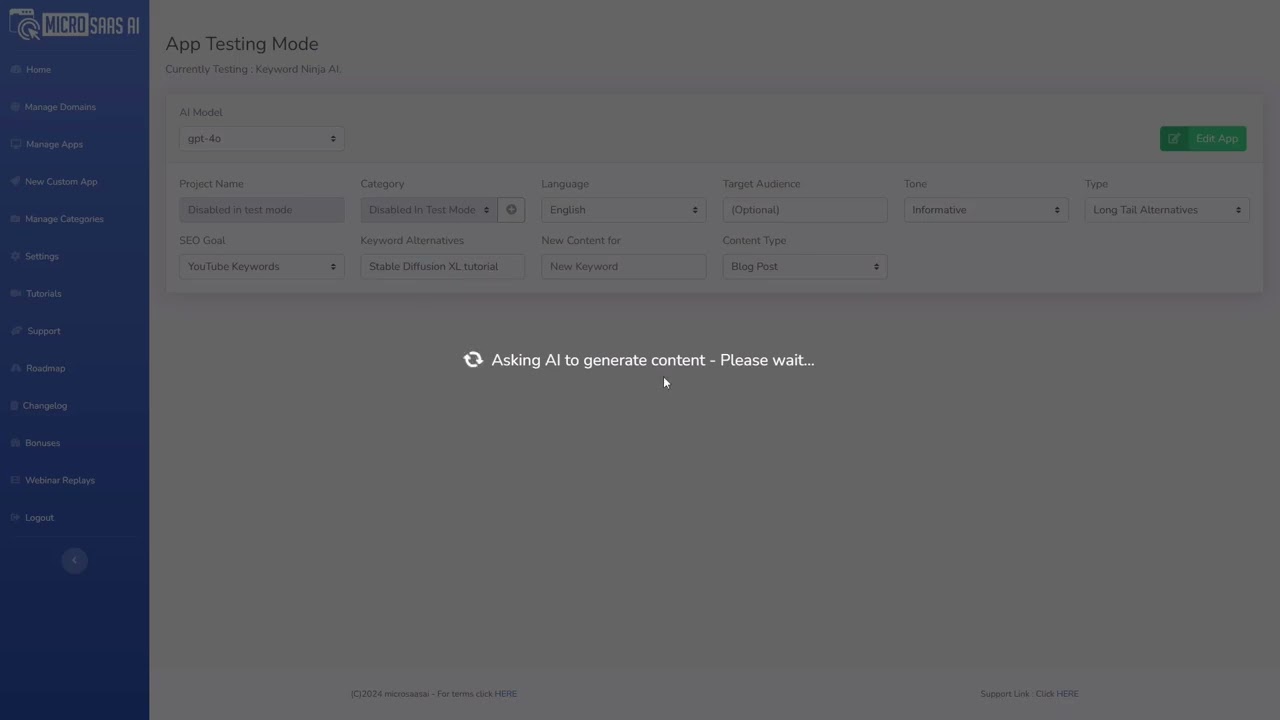Open the Home menu item
This screenshot has width=1280, height=720.
tap(38, 70)
